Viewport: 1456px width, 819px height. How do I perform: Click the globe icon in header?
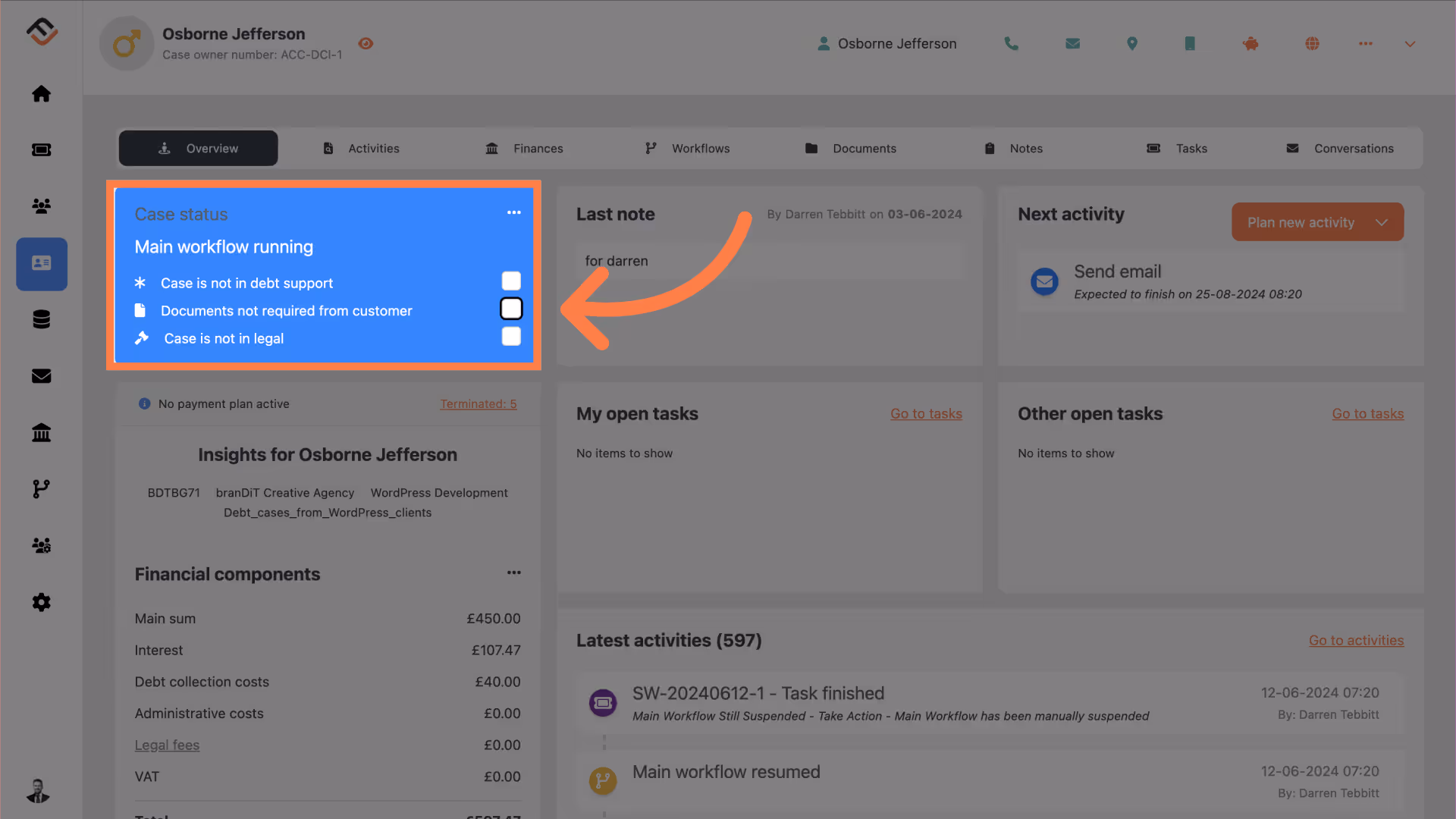point(1312,44)
